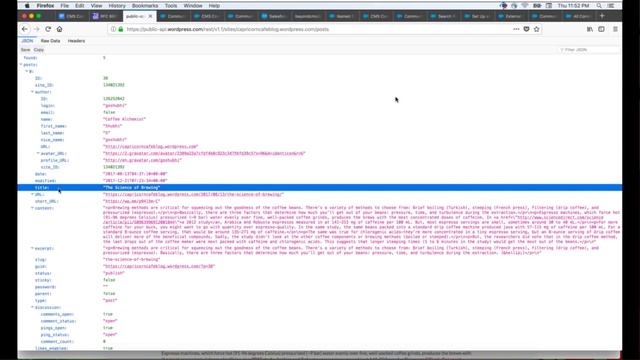Switch to the JSON viewer tab
This screenshot has width=640, height=360.
27,41
